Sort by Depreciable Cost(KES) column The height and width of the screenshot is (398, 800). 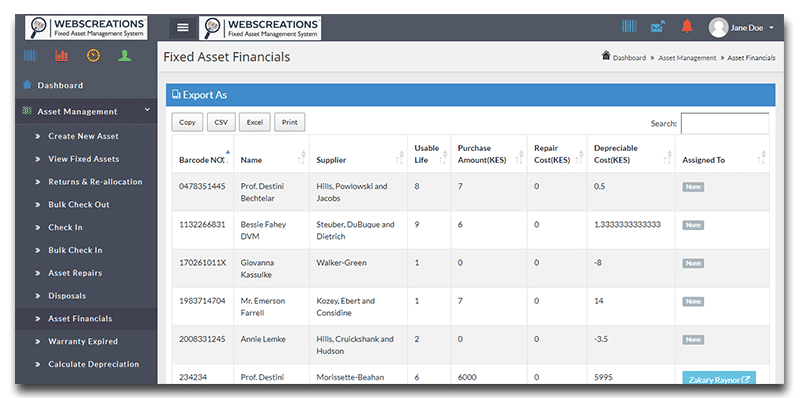[x=631, y=154]
